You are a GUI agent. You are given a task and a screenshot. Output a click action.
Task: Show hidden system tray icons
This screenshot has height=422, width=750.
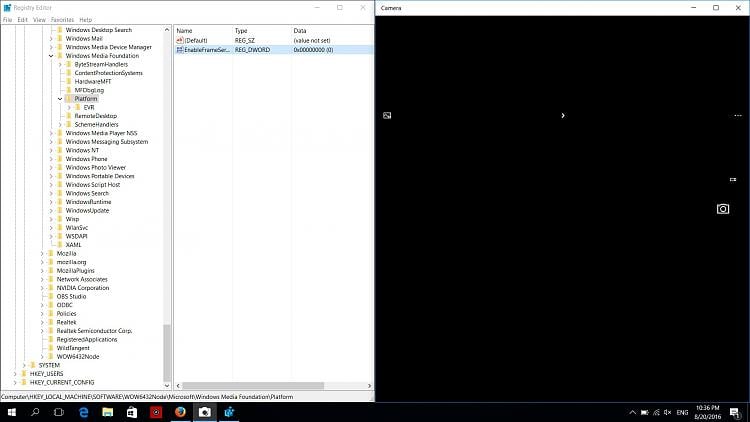click(x=632, y=412)
